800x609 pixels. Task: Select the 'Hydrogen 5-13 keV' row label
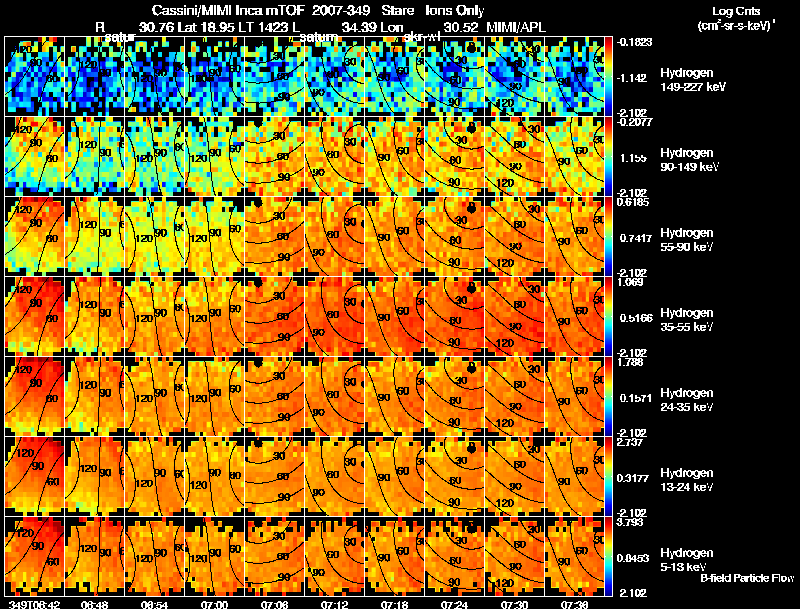tap(687, 560)
